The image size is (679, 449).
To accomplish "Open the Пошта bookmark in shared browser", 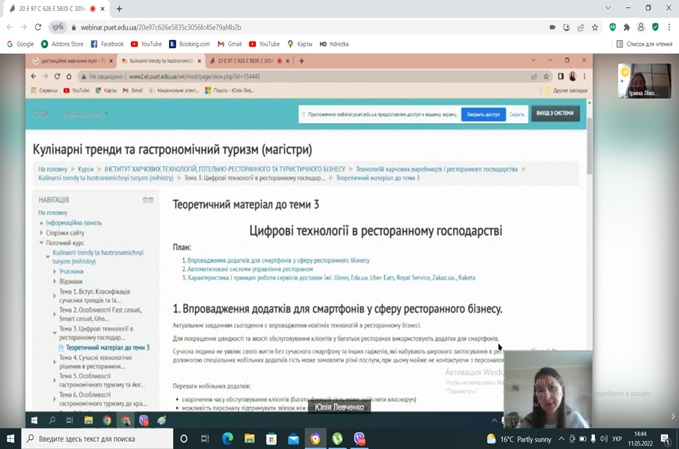I will click(x=230, y=90).
